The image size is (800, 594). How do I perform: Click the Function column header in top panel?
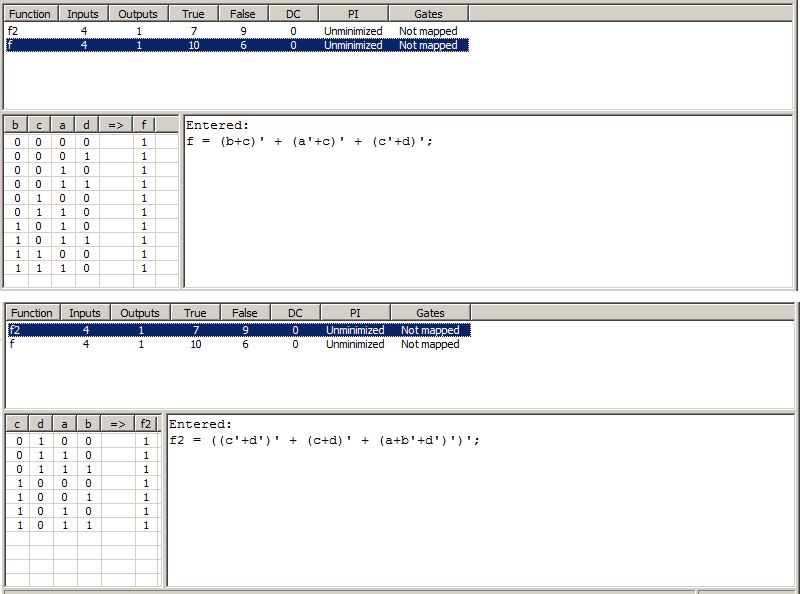click(x=29, y=13)
